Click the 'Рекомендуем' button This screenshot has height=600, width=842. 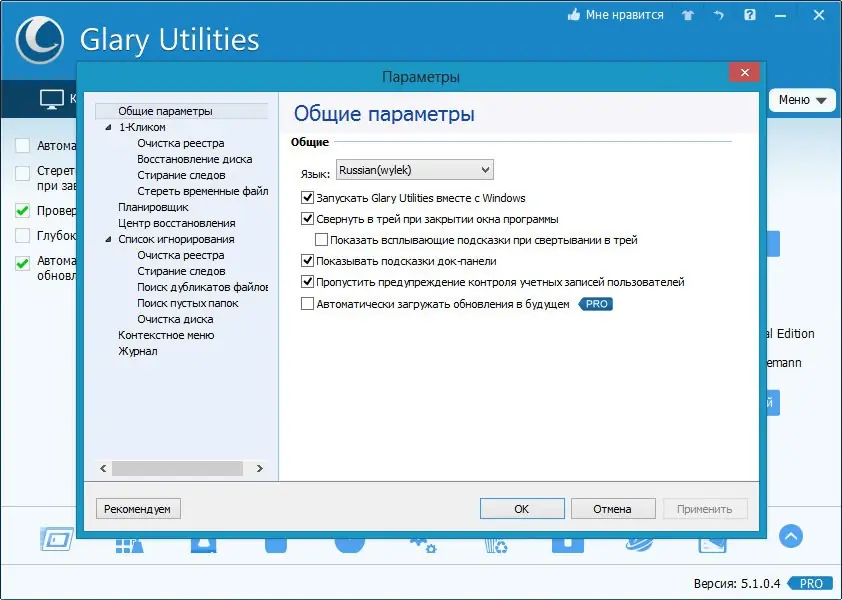(138, 509)
